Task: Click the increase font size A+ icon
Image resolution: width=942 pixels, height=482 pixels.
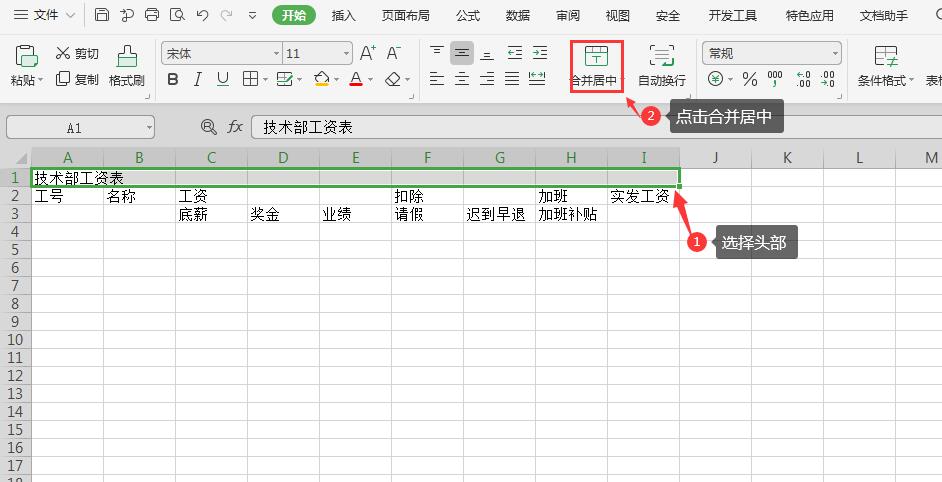Action: 367,53
